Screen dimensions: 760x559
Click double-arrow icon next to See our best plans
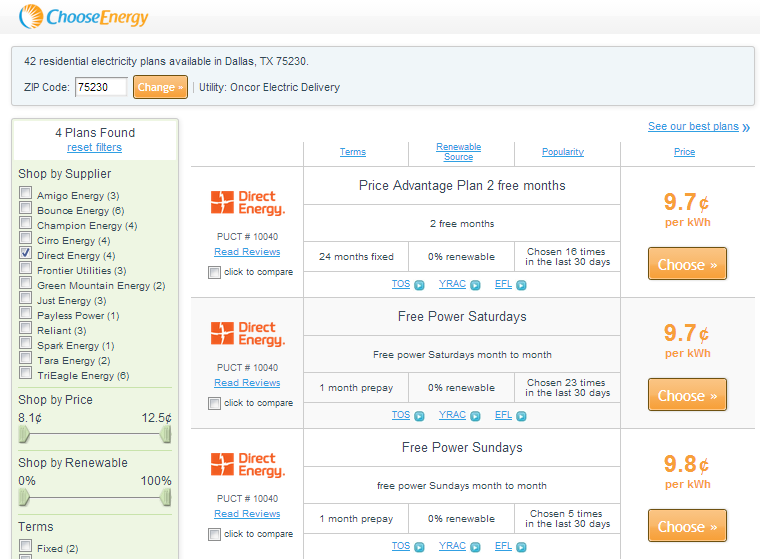pos(746,127)
